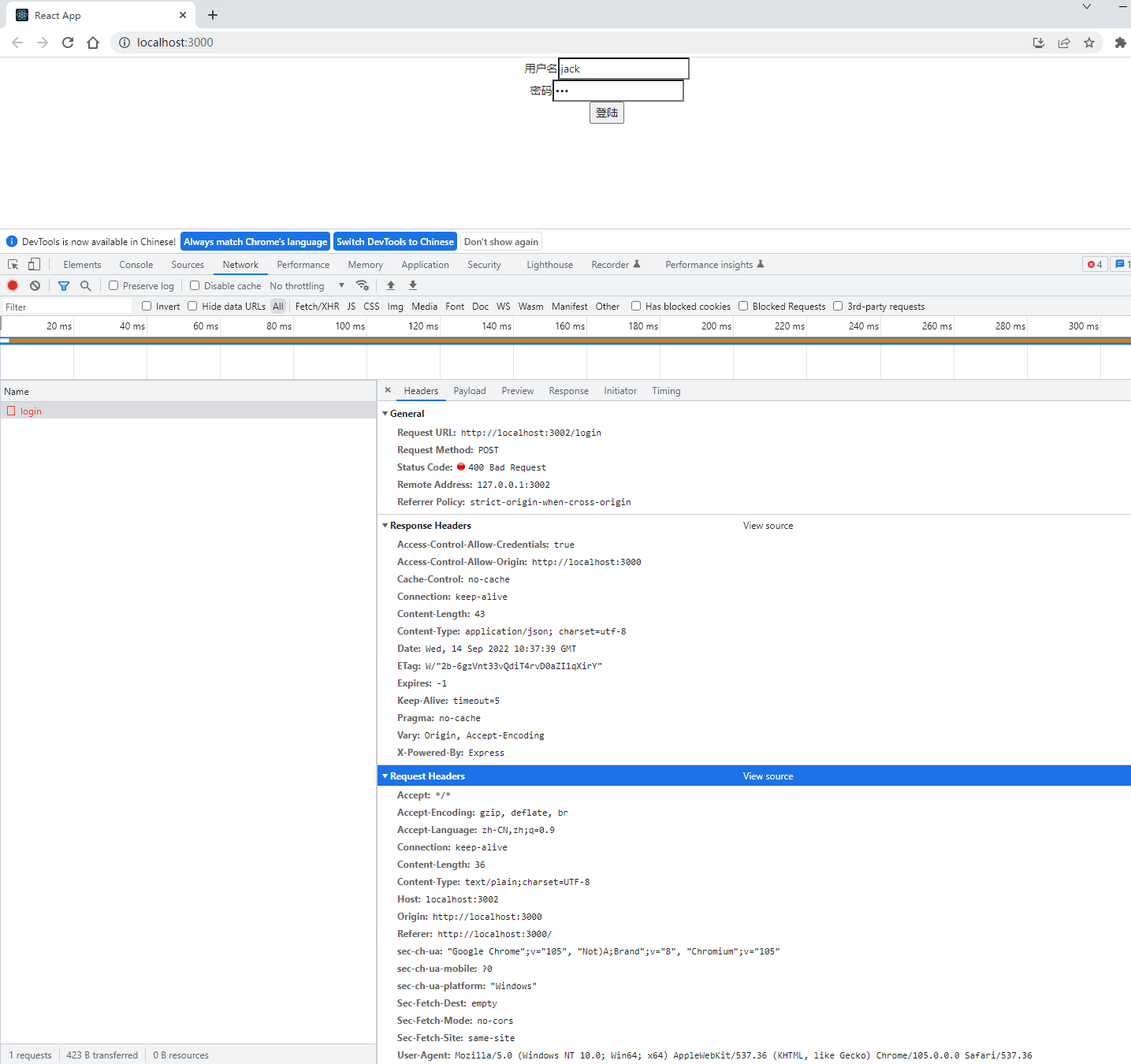
Task: Toggle the network filter funnel icon
Action: tap(64, 285)
